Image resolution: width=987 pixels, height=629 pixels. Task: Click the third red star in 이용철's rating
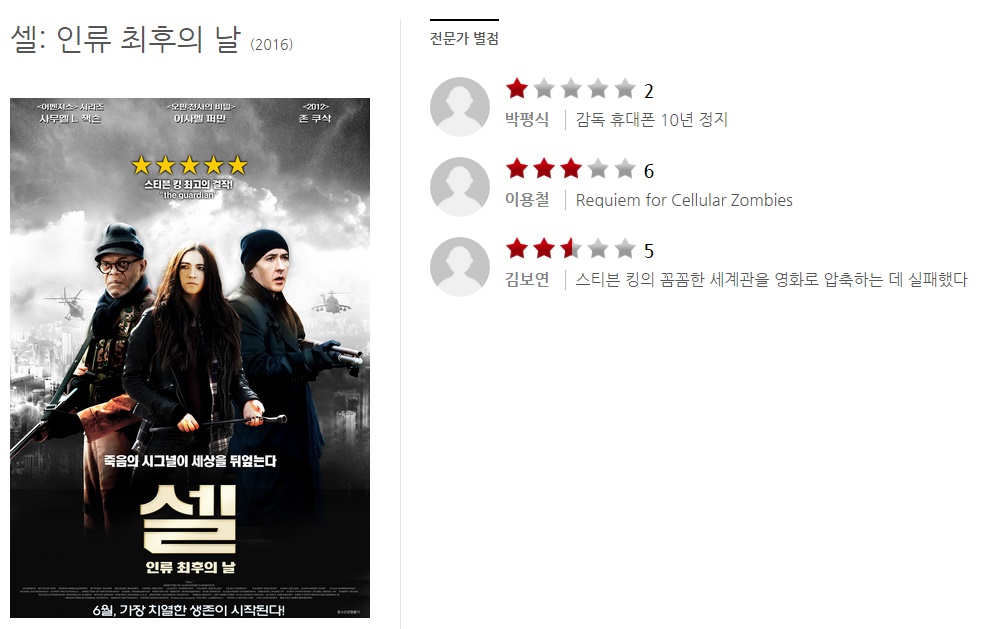571,169
